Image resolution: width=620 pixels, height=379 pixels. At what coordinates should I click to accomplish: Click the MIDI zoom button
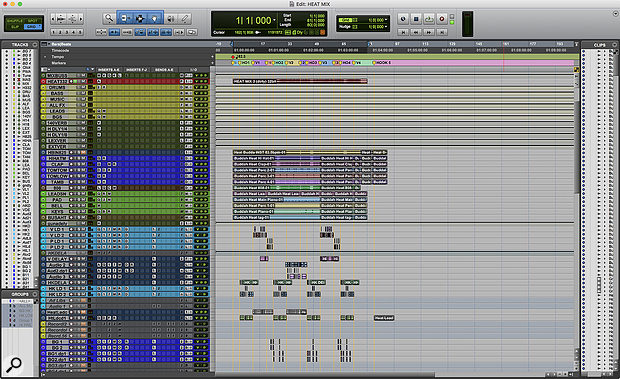tap(72, 19)
